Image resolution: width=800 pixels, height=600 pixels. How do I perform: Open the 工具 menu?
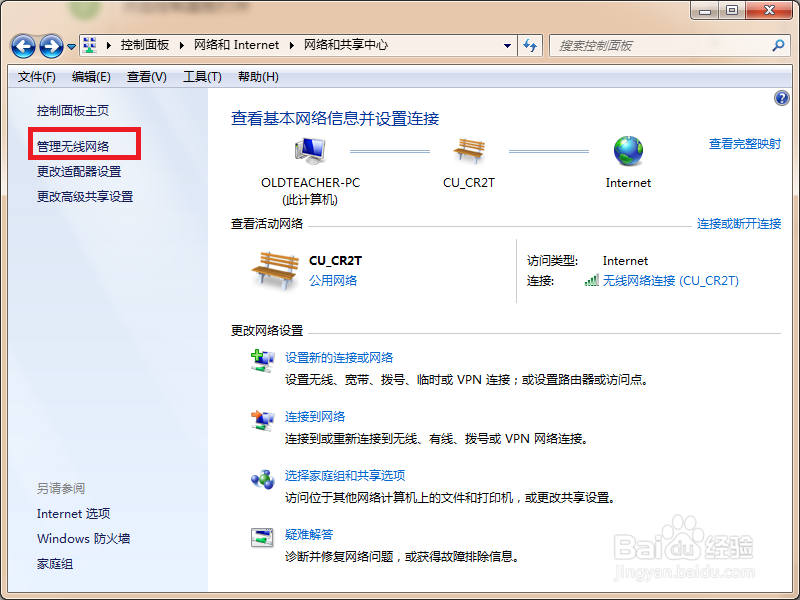(202, 76)
